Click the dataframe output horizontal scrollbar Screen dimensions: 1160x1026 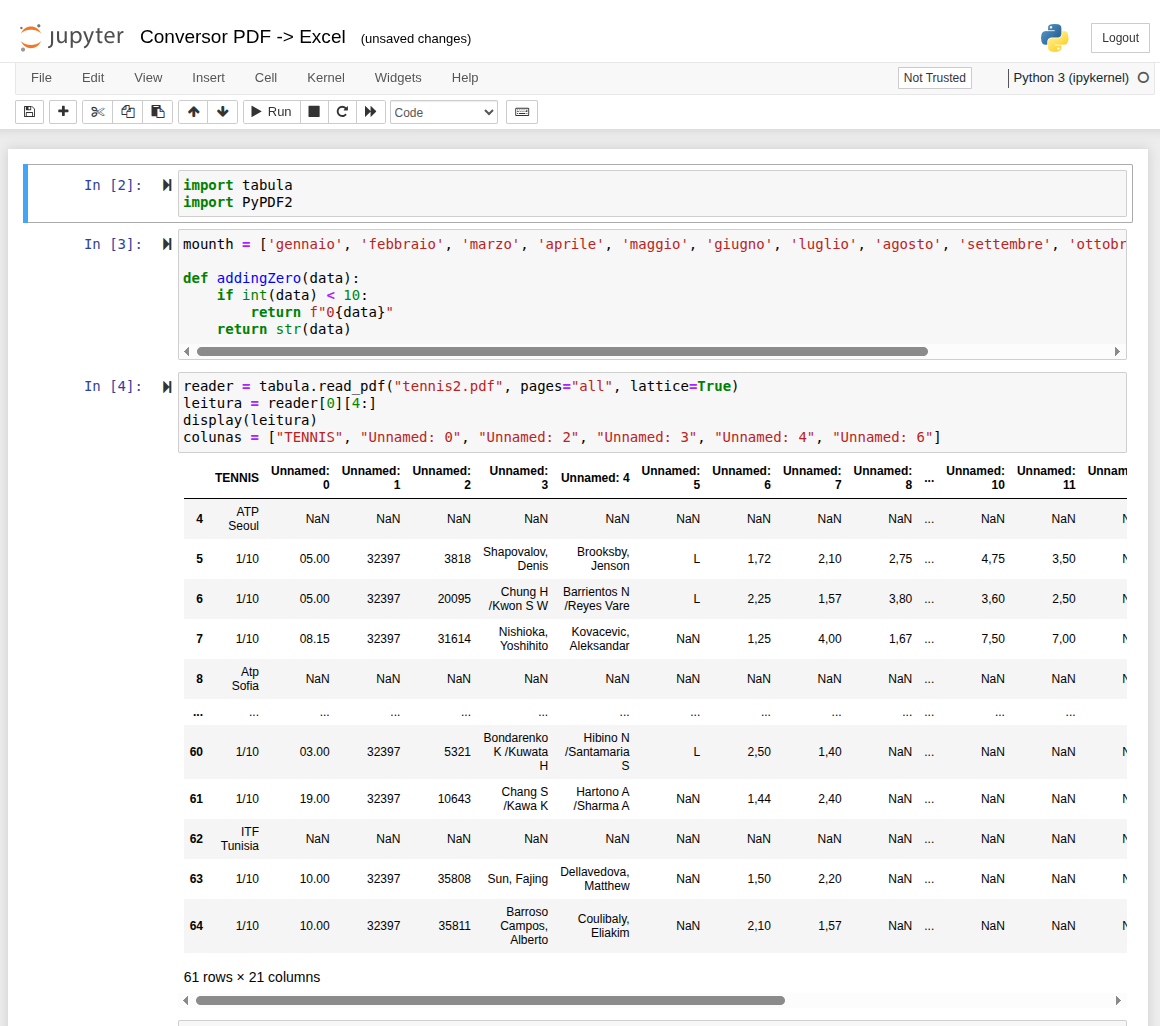click(490, 1000)
